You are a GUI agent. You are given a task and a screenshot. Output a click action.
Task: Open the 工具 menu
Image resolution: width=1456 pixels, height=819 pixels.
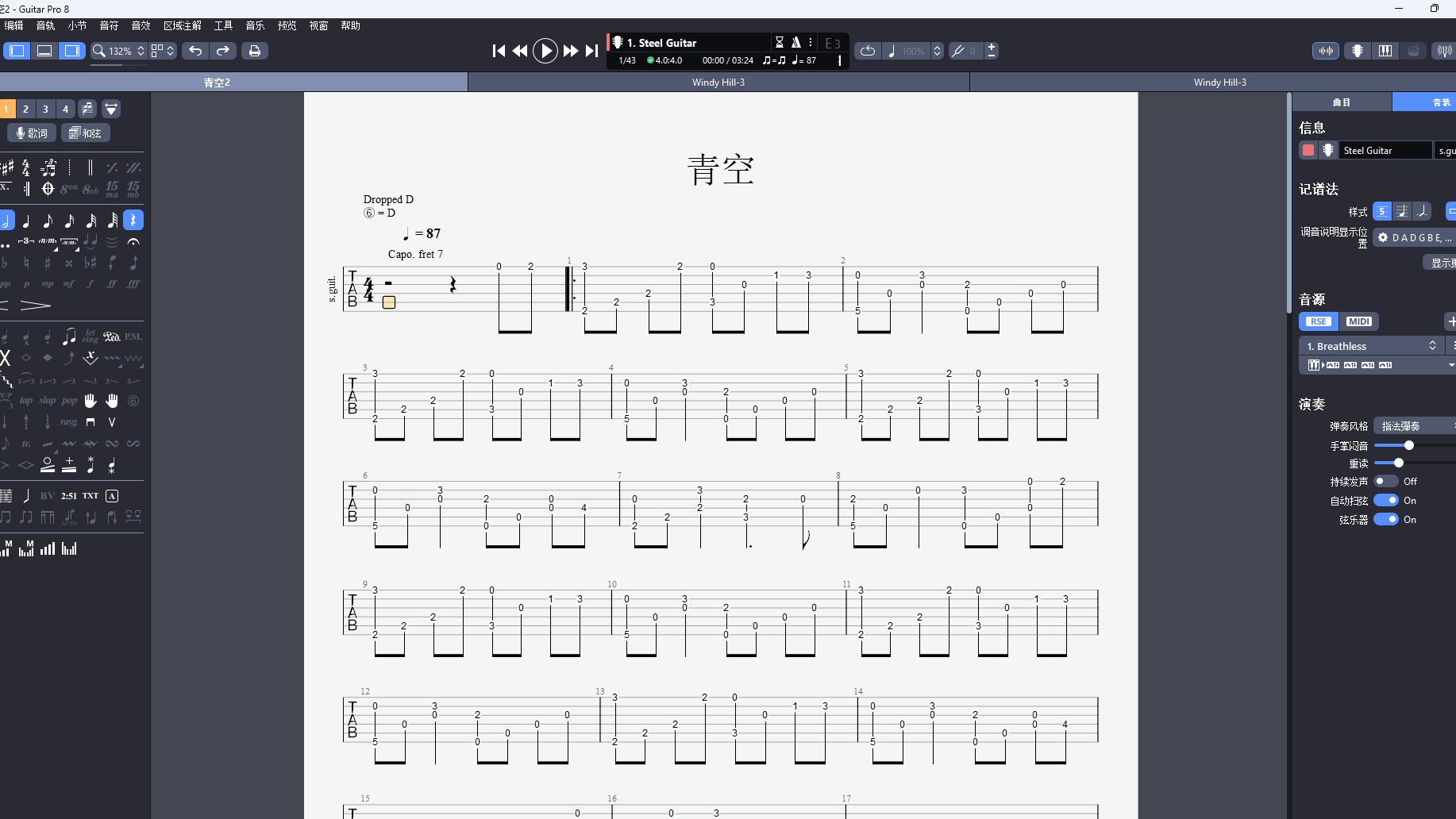click(x=223, y=25)
